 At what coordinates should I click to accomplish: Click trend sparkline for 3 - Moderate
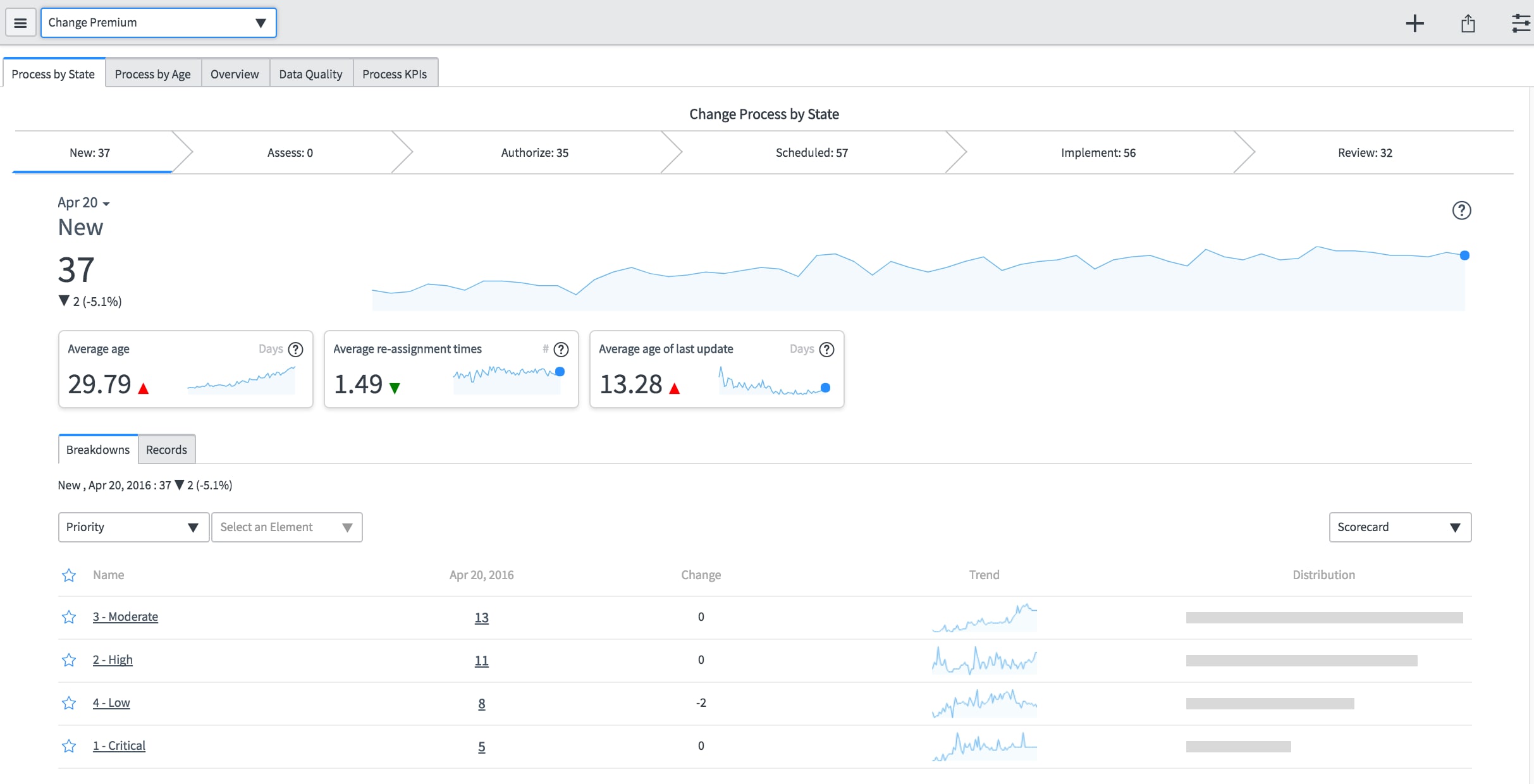pos(985,617)
